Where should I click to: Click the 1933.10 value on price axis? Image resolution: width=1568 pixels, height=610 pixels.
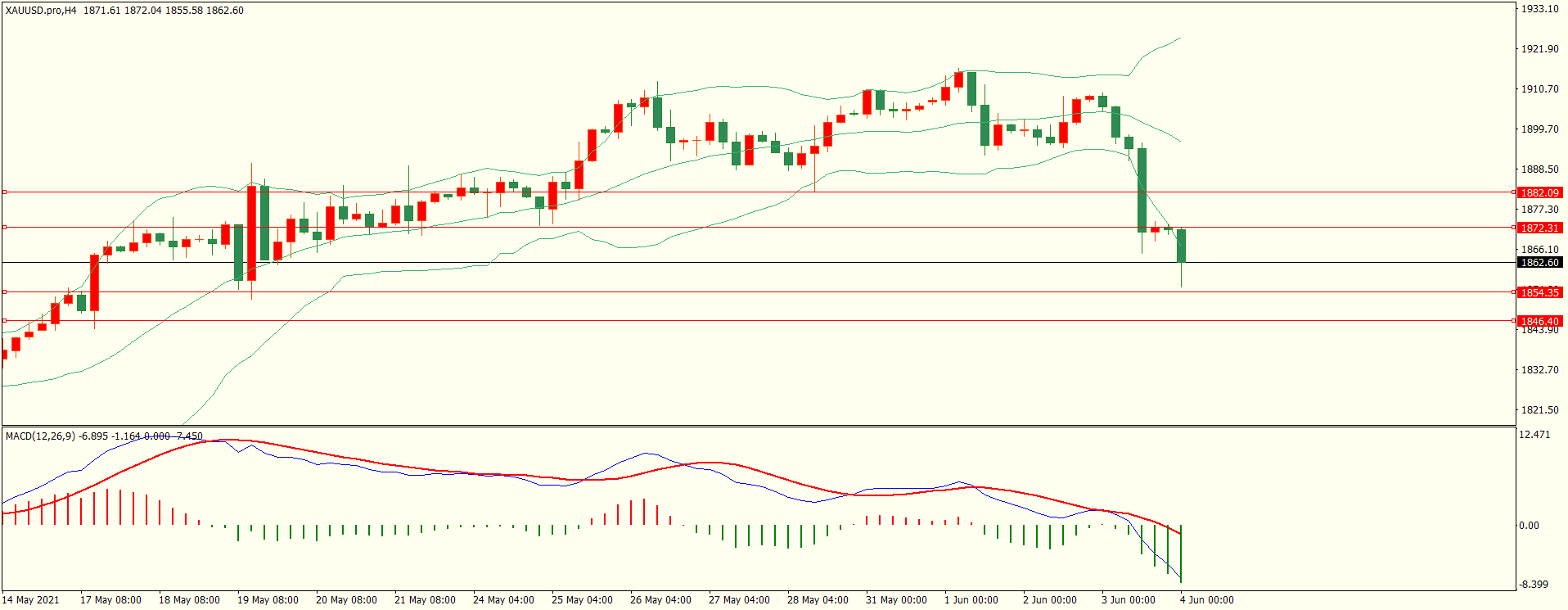click(x=1539, y=9)
